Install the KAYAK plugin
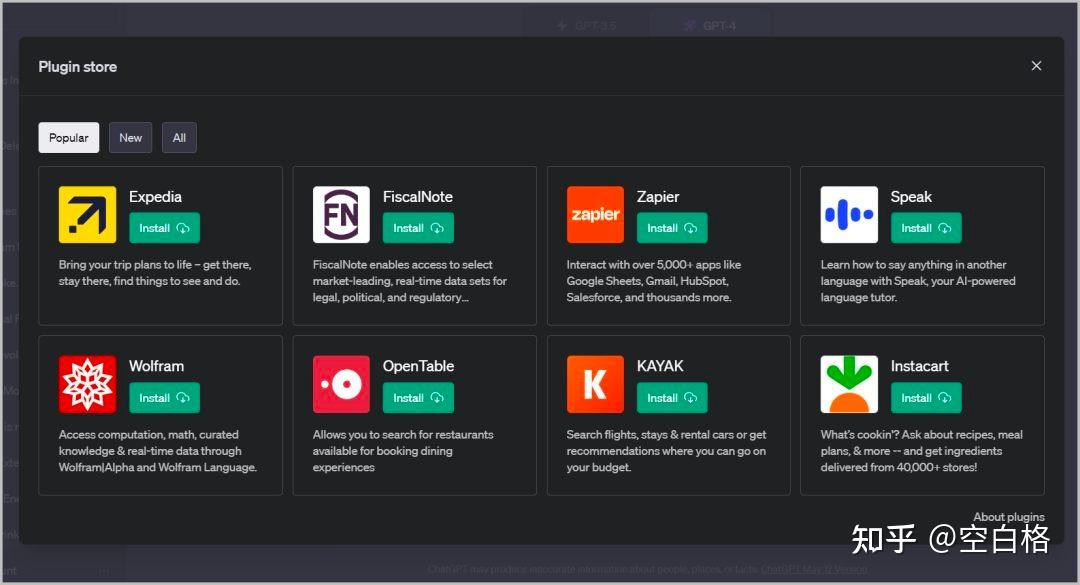 click(x=672, y=398)
